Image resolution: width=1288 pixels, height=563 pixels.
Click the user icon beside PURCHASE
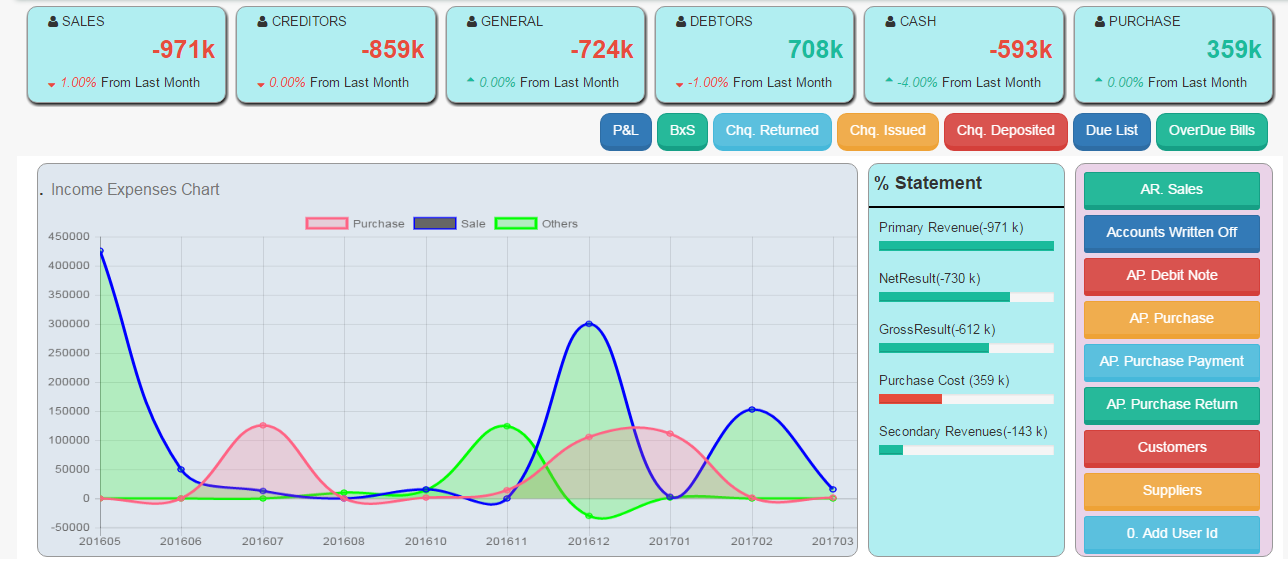pyautogui.click(x=1100, y=21)
